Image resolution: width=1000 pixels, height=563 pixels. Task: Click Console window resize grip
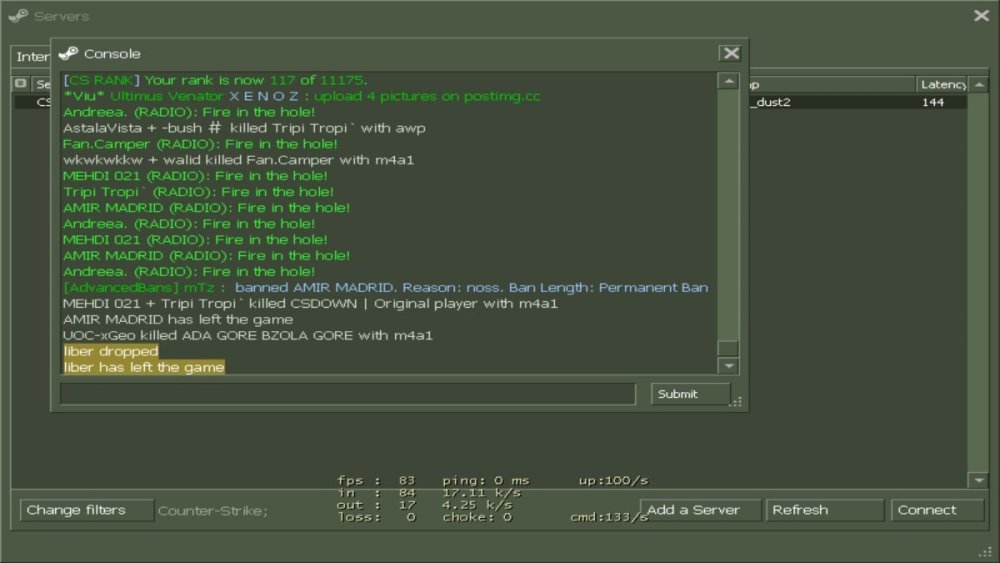point(737,402)
